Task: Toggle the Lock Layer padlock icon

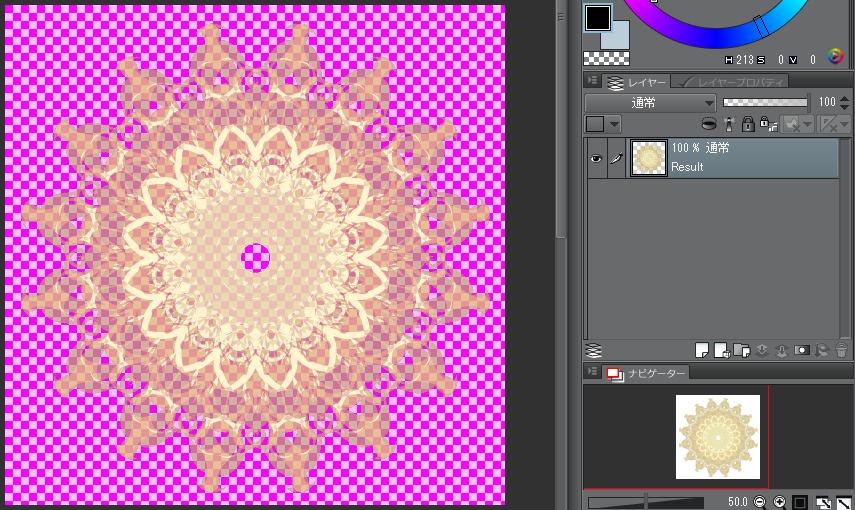Action: pos(748,124)
